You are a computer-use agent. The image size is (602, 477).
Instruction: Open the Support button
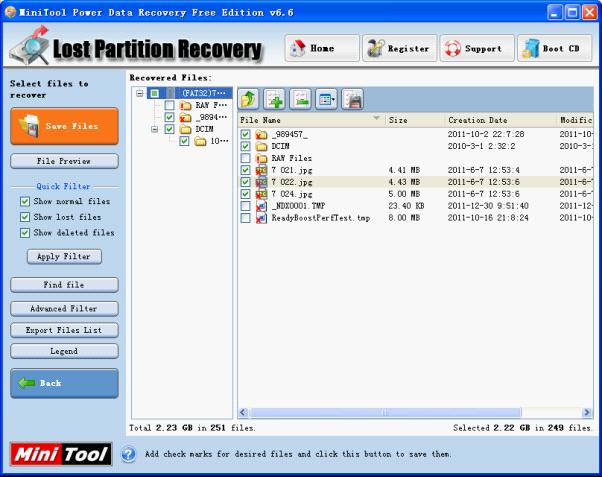[477, 48]
